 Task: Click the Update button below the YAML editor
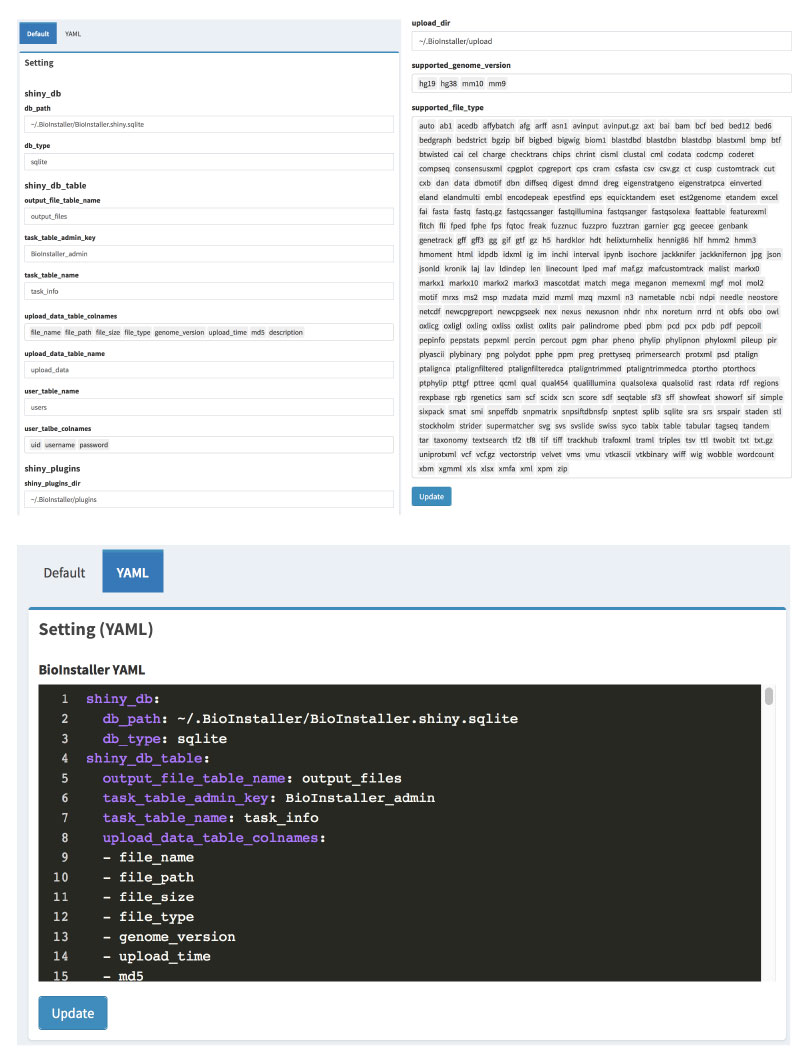click(73, 1013)
